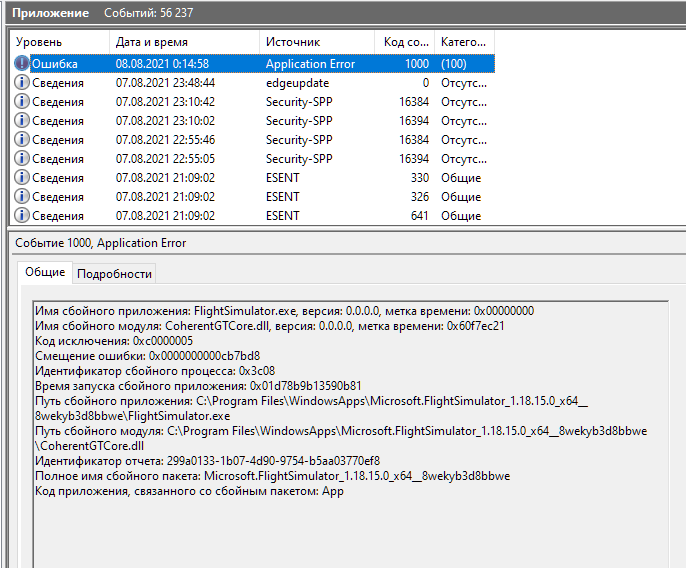The image size is (686, 568).
Task: Click info icon of ESENT event code 641
Action: [x=21, y=216]
